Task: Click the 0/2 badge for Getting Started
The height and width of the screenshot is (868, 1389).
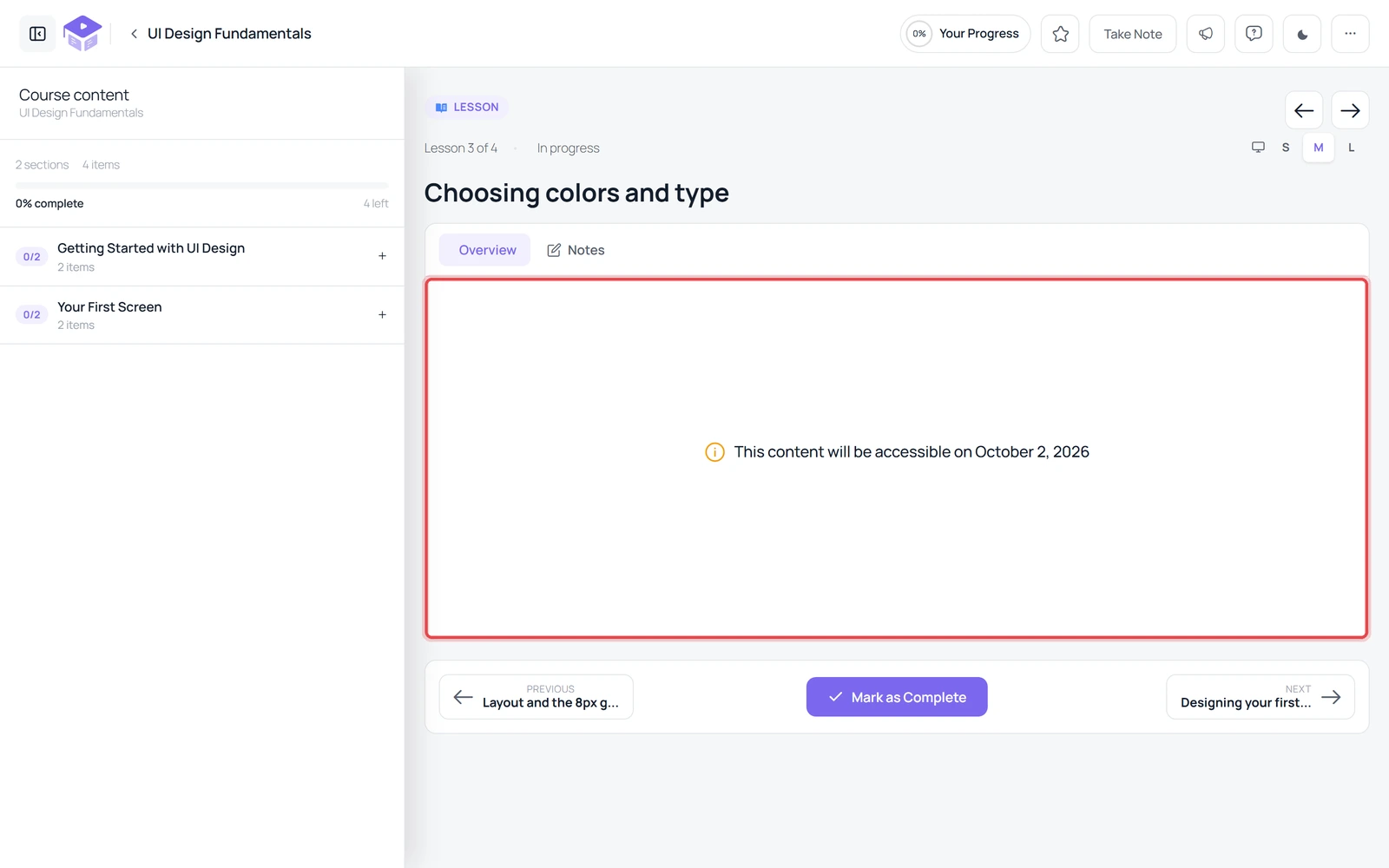Action: pos(32,257)
